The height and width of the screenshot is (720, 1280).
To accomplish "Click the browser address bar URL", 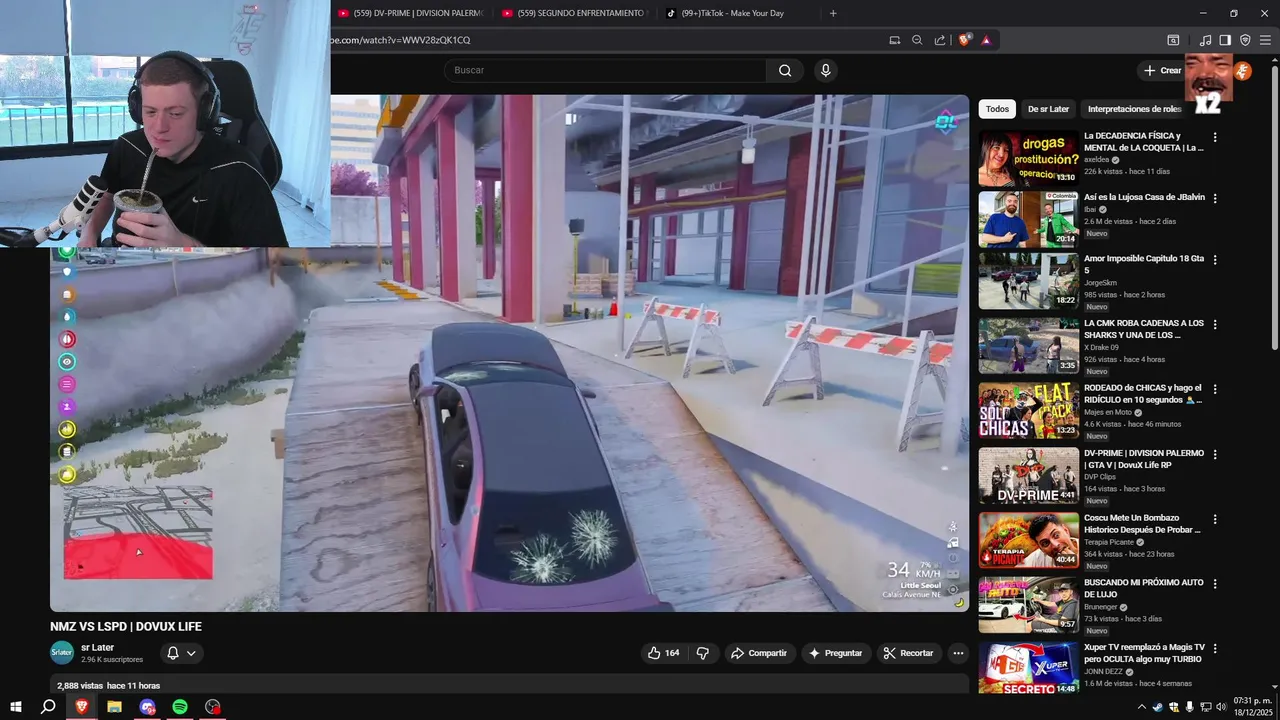I will pos(400,40).
